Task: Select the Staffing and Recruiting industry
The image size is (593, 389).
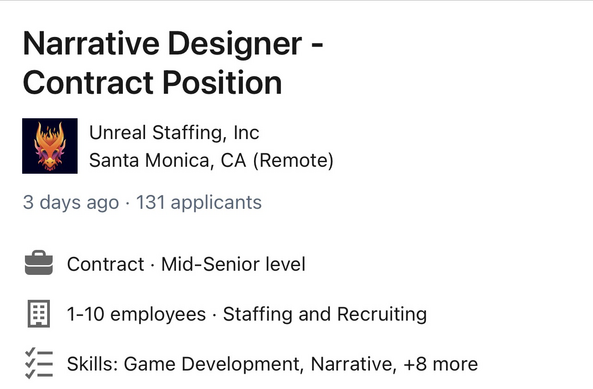Action: [x=325, y=314]
